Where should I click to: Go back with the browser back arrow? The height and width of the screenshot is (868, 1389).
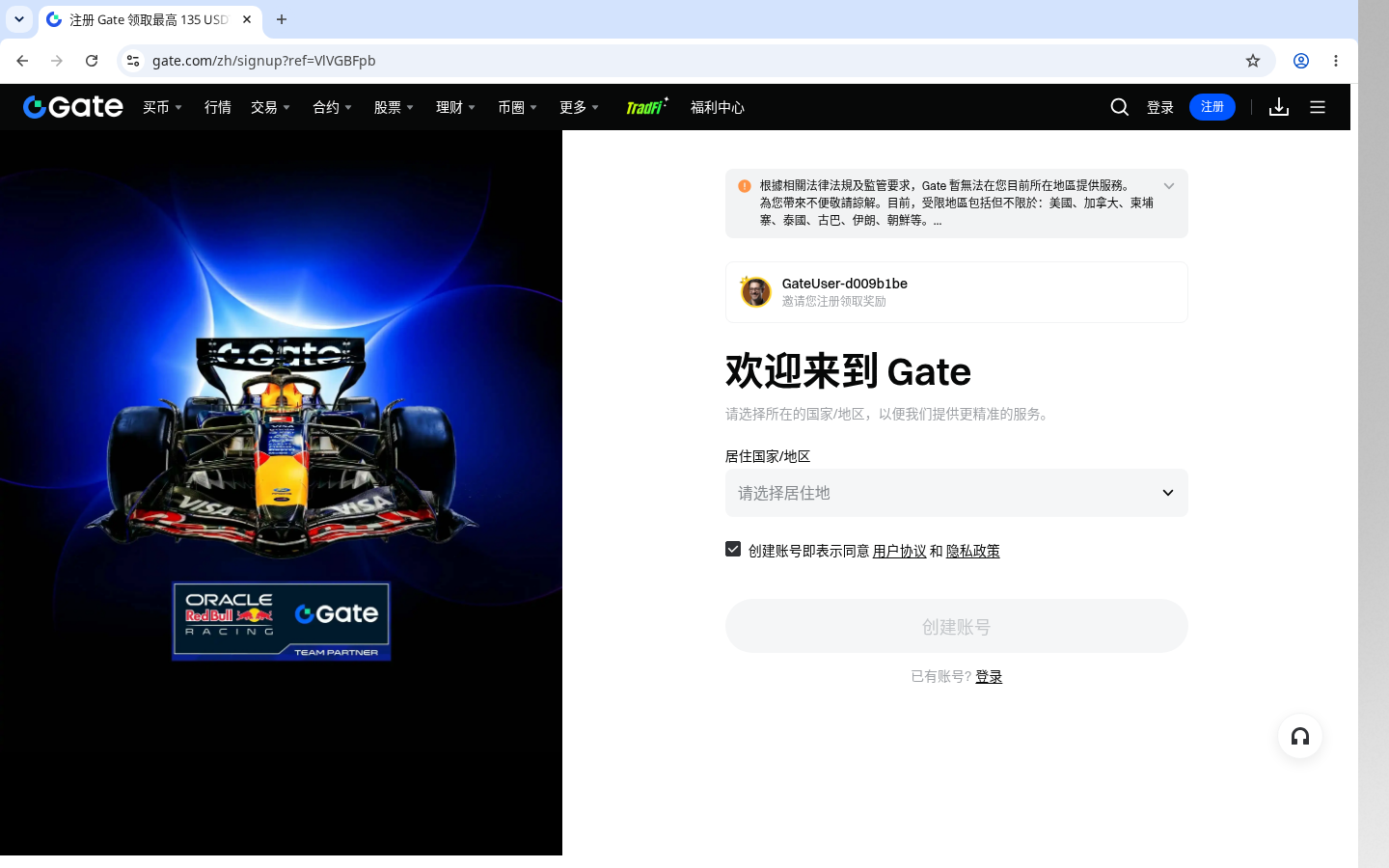(22, 61)
